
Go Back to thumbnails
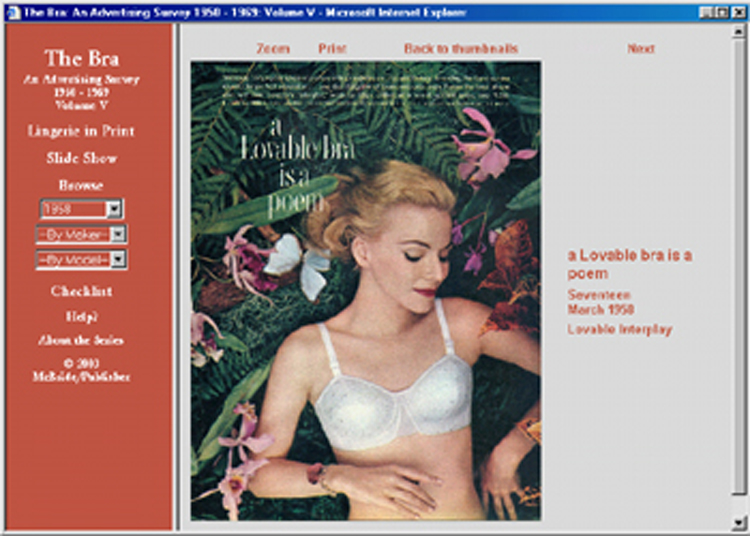click(461, 49)
